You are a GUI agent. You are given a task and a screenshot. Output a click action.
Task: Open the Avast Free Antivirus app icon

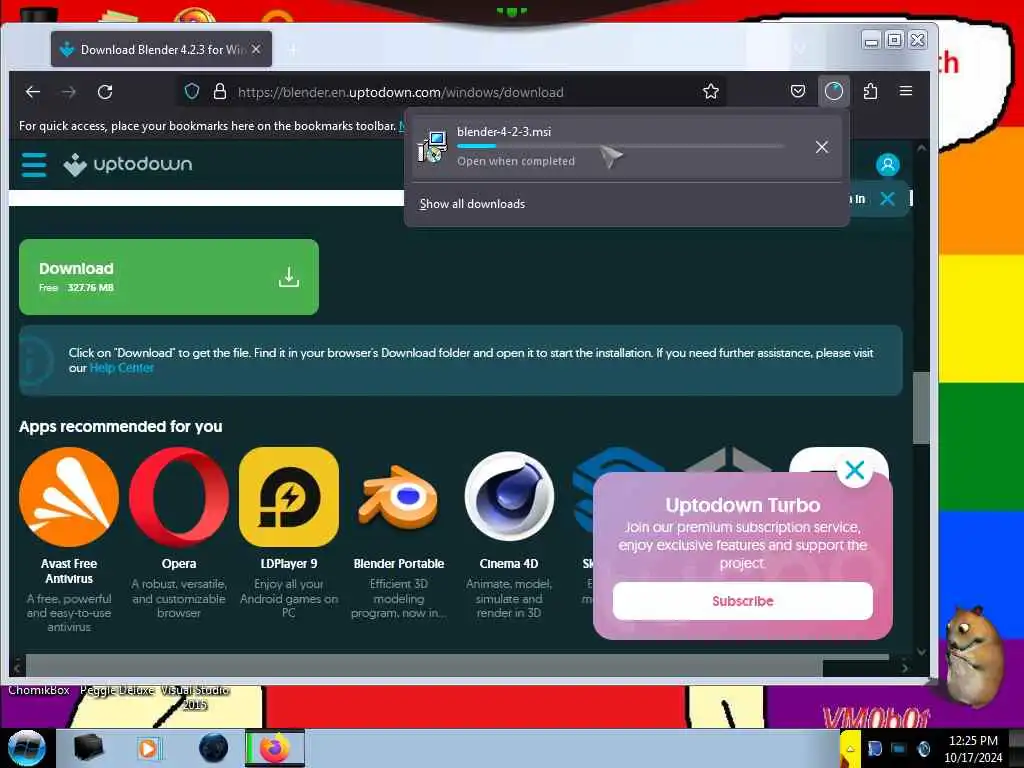tap(69, 497)
